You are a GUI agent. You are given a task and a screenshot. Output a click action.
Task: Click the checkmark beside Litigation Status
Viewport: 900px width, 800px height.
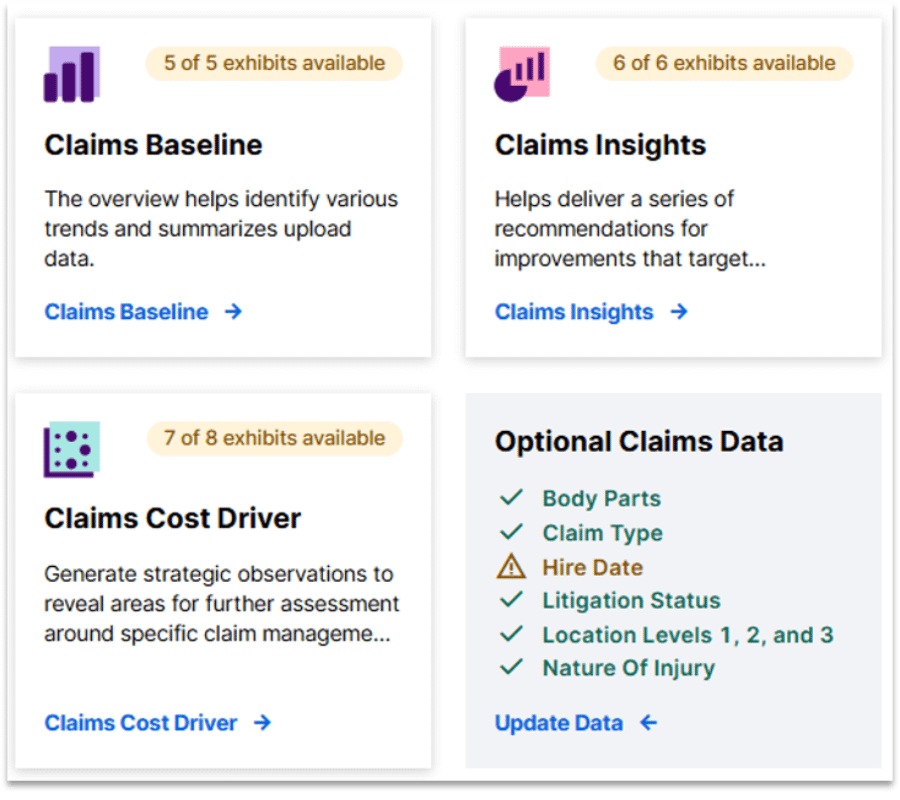click(x=511, y=600)
